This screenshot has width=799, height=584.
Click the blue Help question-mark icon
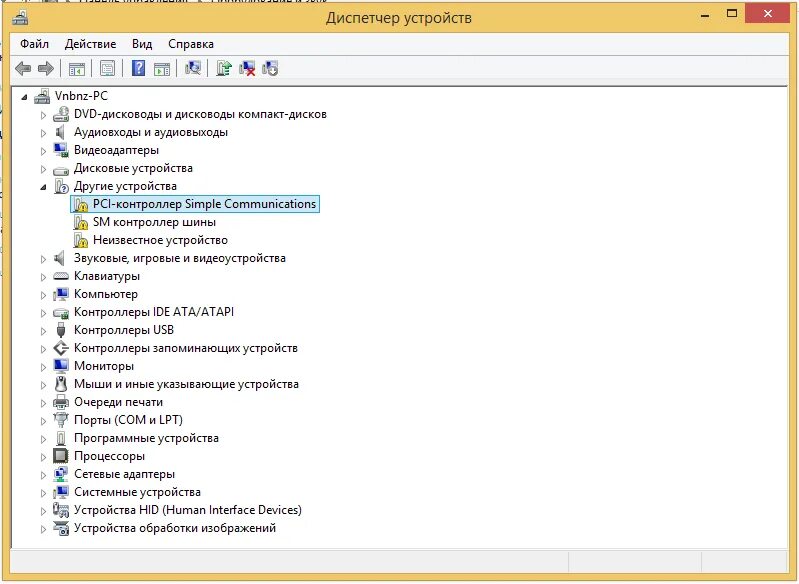[x=138, y=68]
